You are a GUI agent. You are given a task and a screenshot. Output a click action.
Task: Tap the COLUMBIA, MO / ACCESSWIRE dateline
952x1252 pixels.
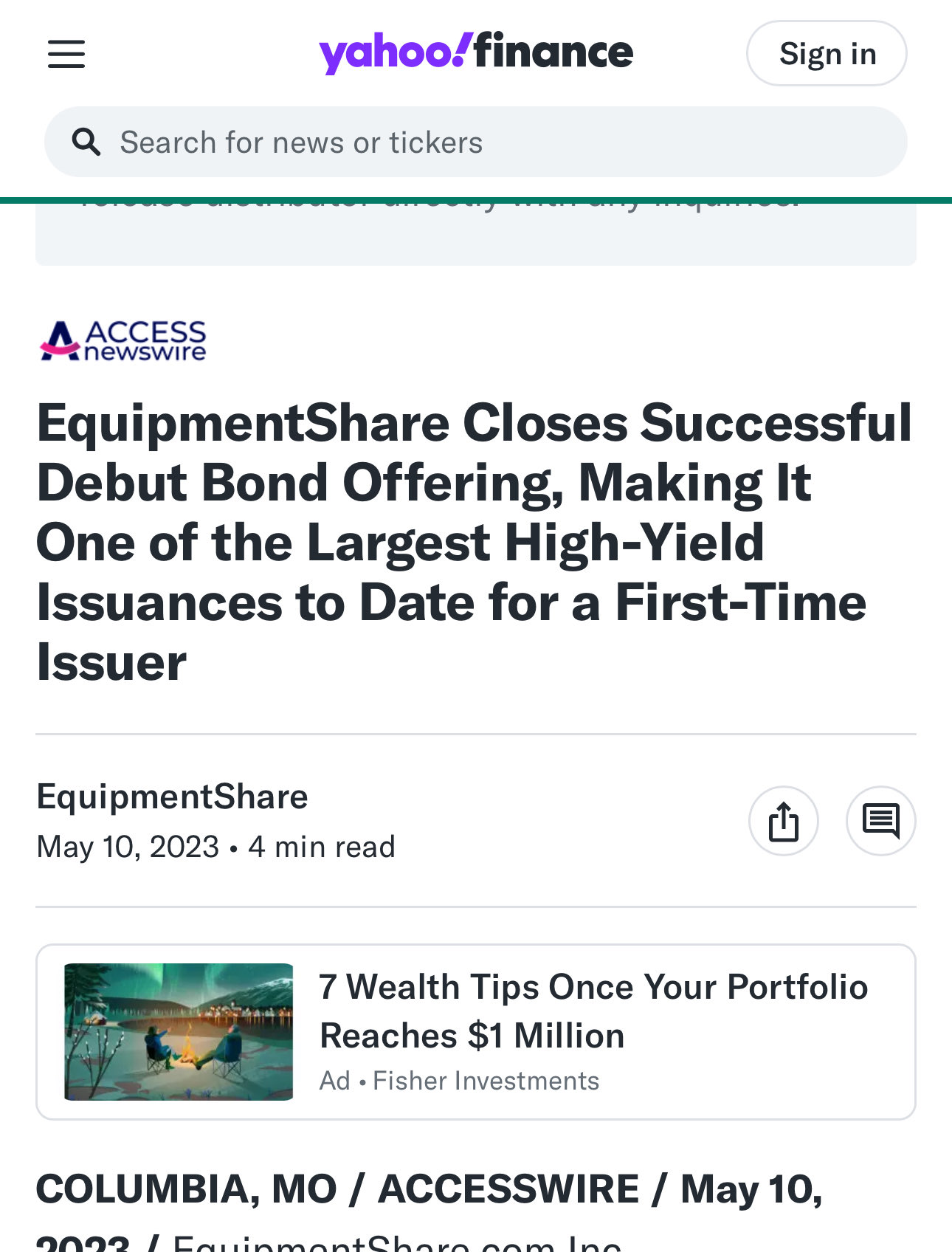tap(428, 1189)
